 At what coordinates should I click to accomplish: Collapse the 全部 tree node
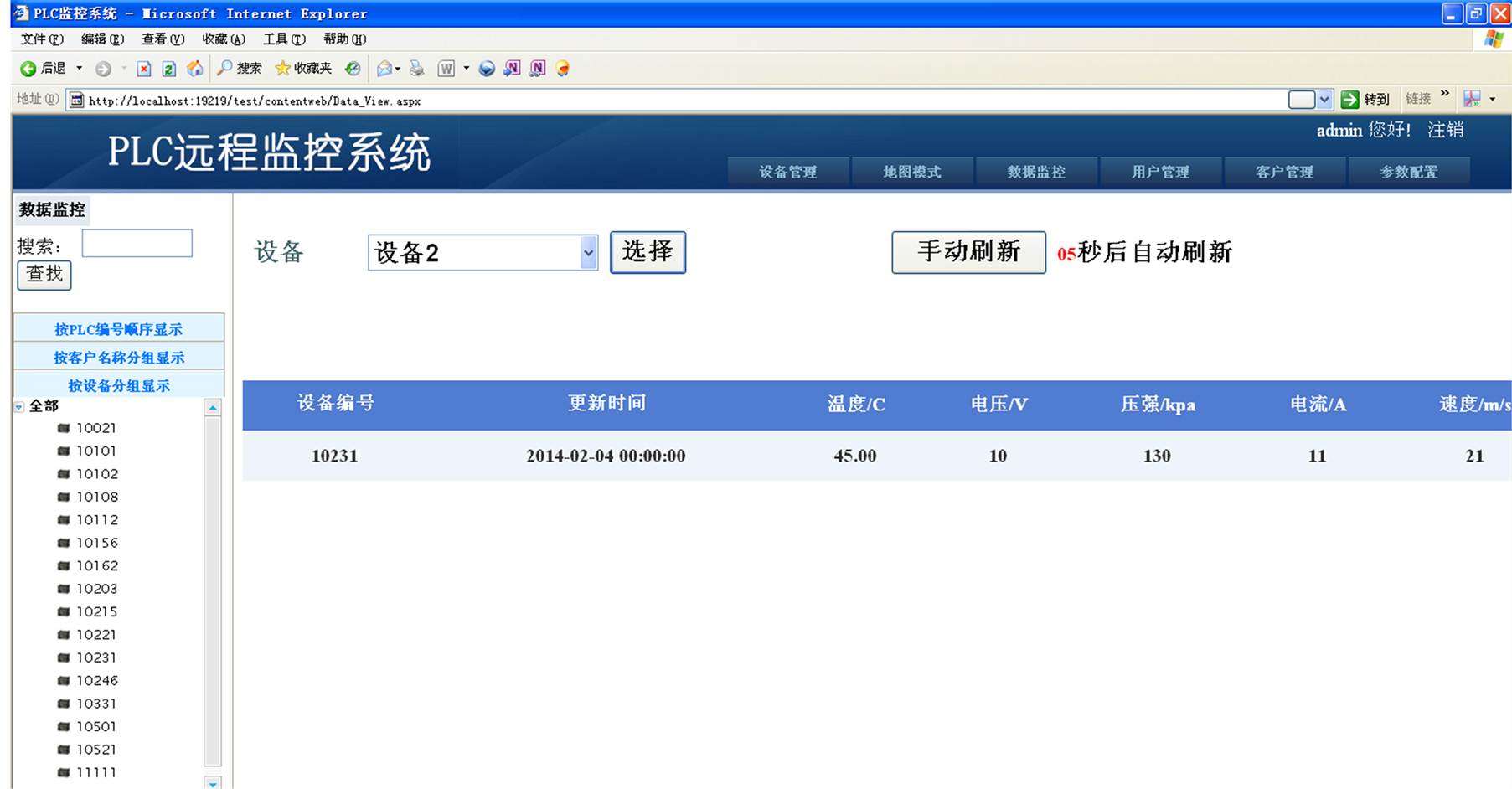pyautogui.click(x=19, y=407)
